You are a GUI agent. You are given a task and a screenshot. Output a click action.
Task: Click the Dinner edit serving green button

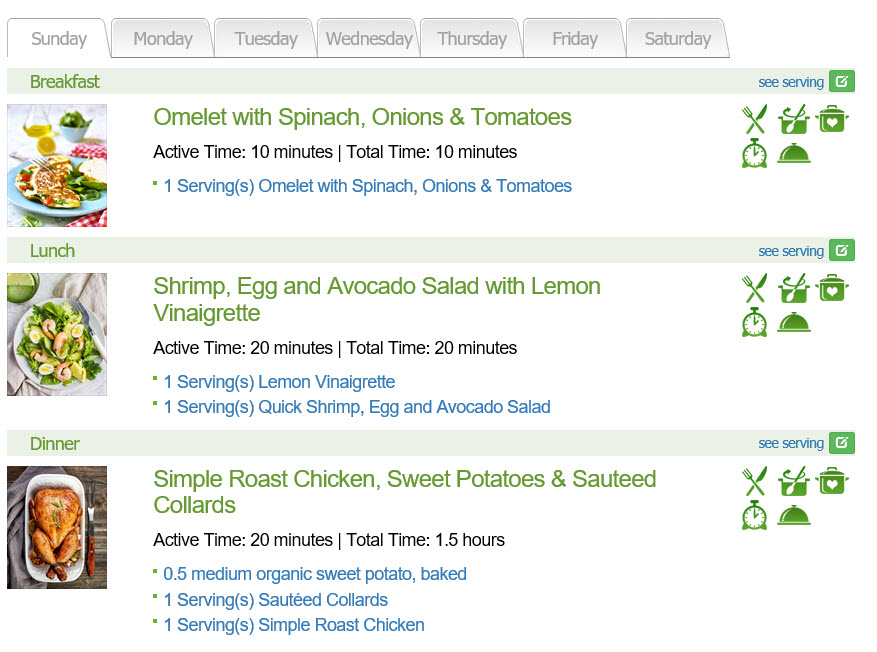click(841, 443)
